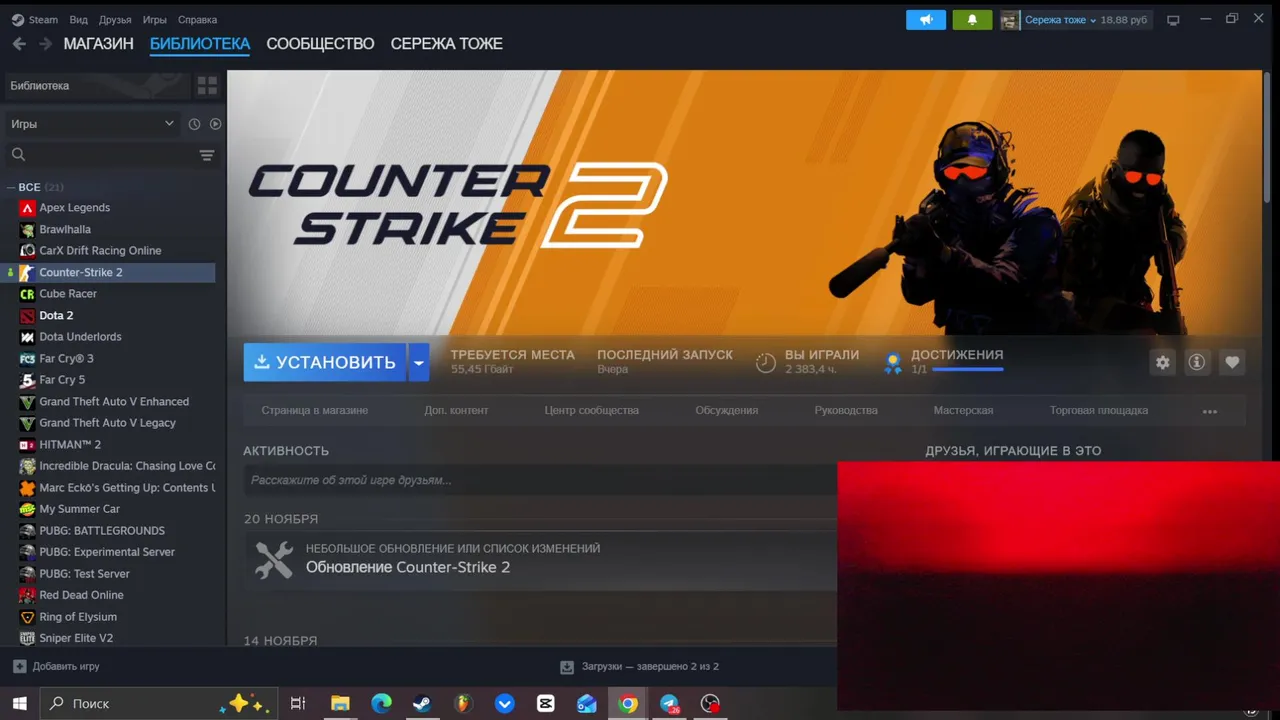Open the Друзья menu
The image size is (1280, 720).
[x=115, y=20]
